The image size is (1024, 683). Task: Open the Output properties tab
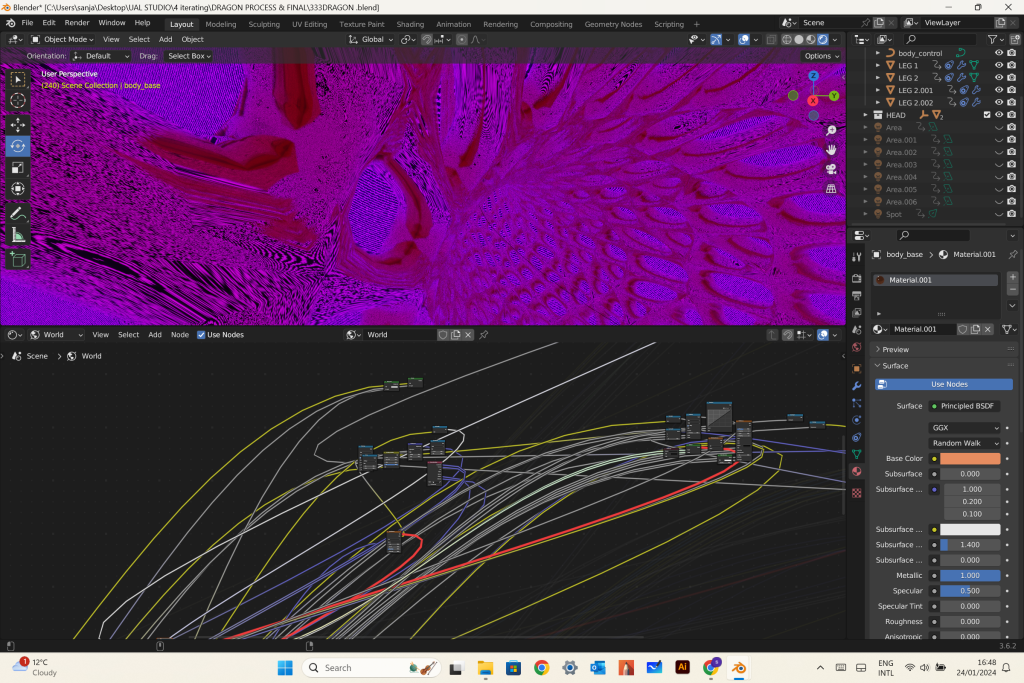click(x=857, y=296)
